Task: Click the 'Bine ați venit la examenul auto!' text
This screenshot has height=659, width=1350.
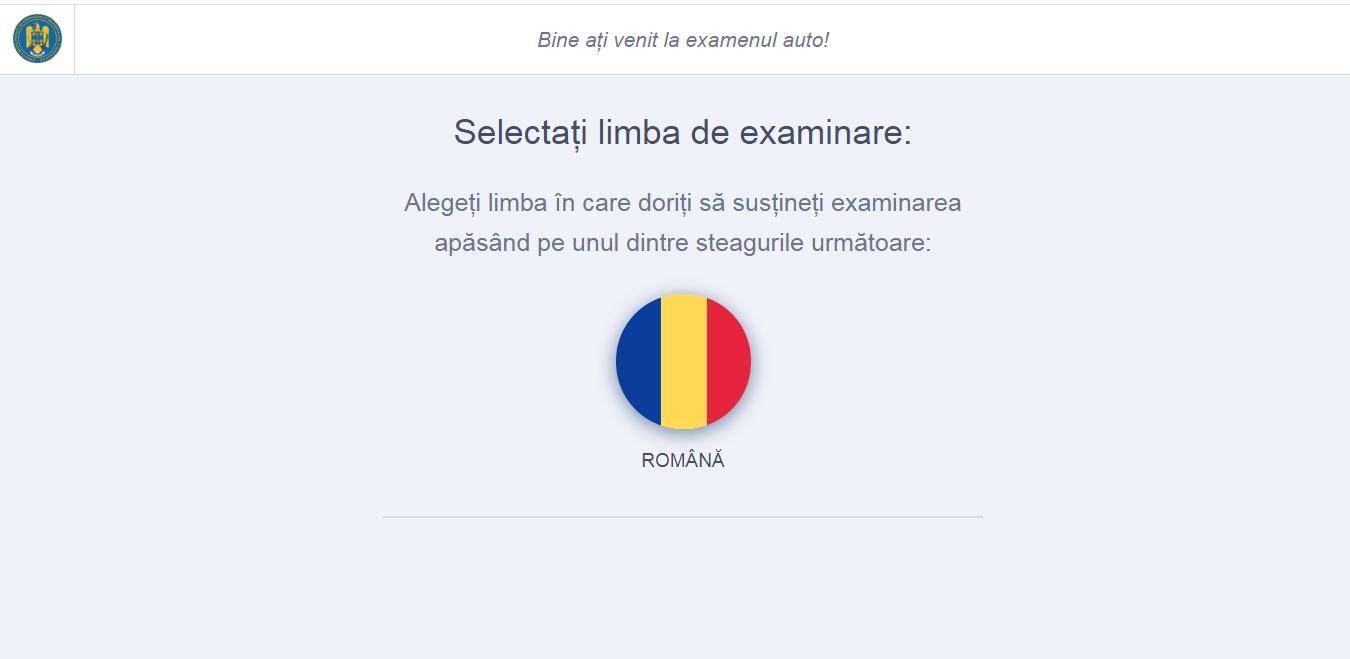Action: click(683, 40)
